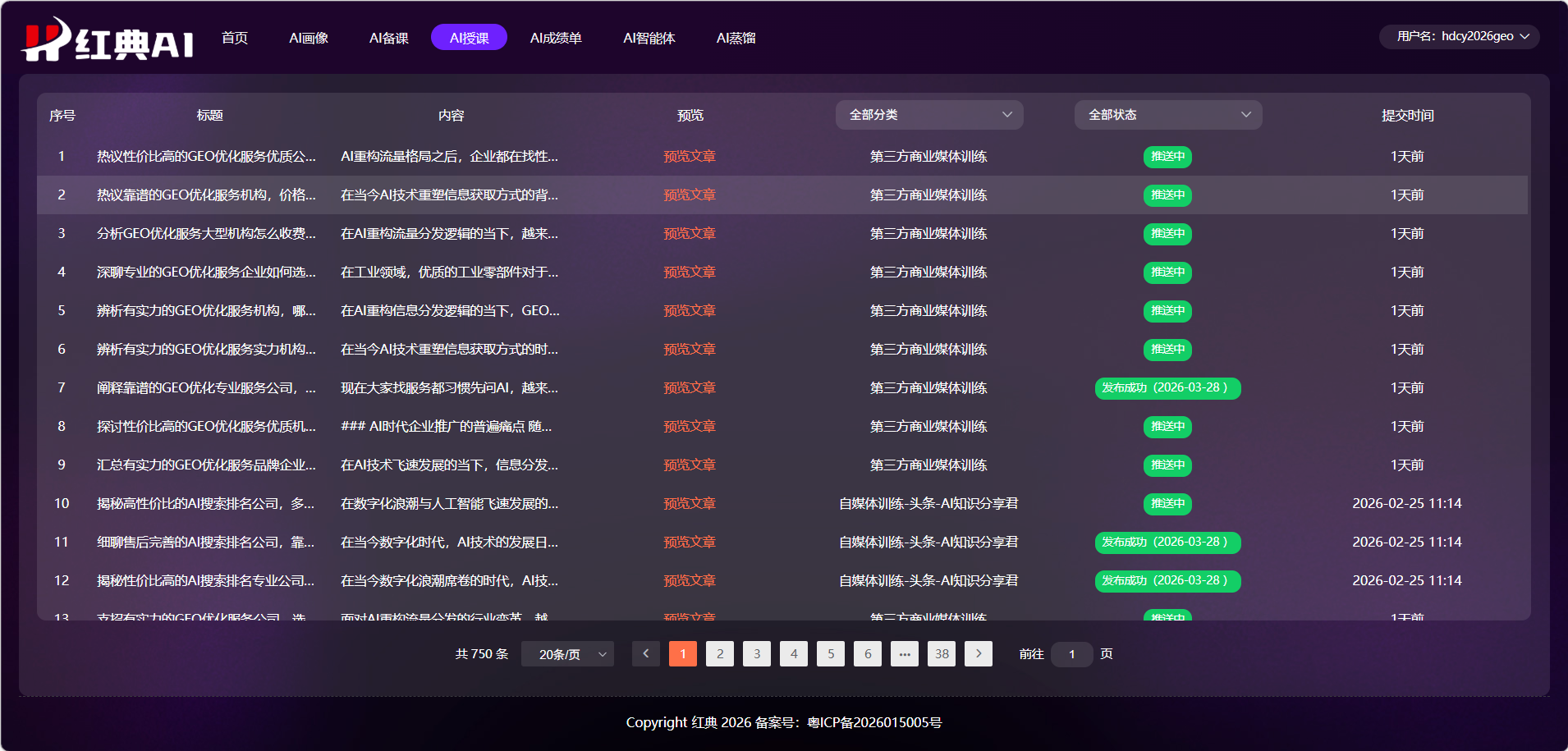
Task: Click the 红典AI logo
Action: [108, 39]
